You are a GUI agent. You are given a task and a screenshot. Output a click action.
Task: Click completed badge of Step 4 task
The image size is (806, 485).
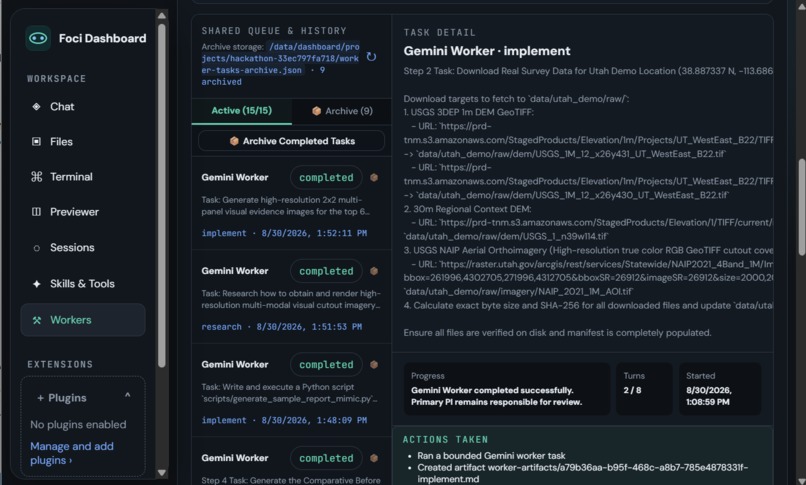[x=326, y=458]
